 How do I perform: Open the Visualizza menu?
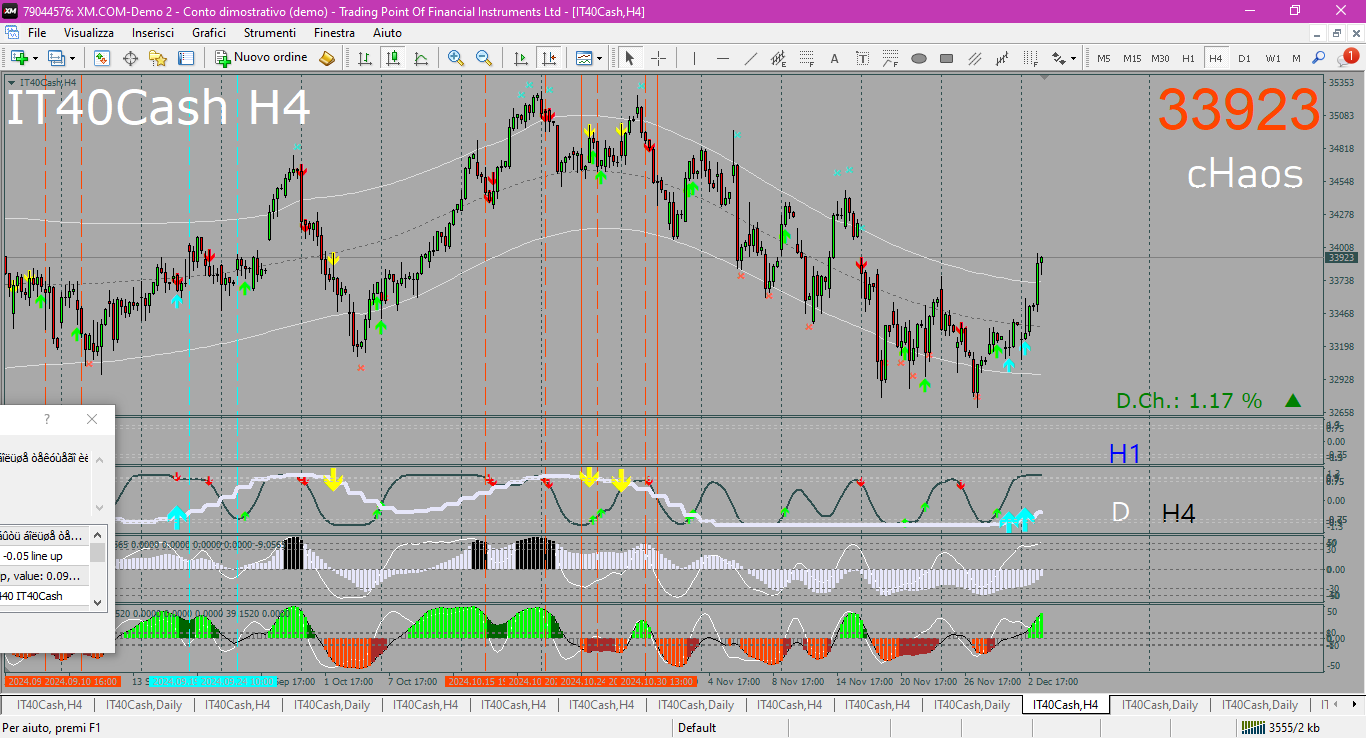click(89, 33)
